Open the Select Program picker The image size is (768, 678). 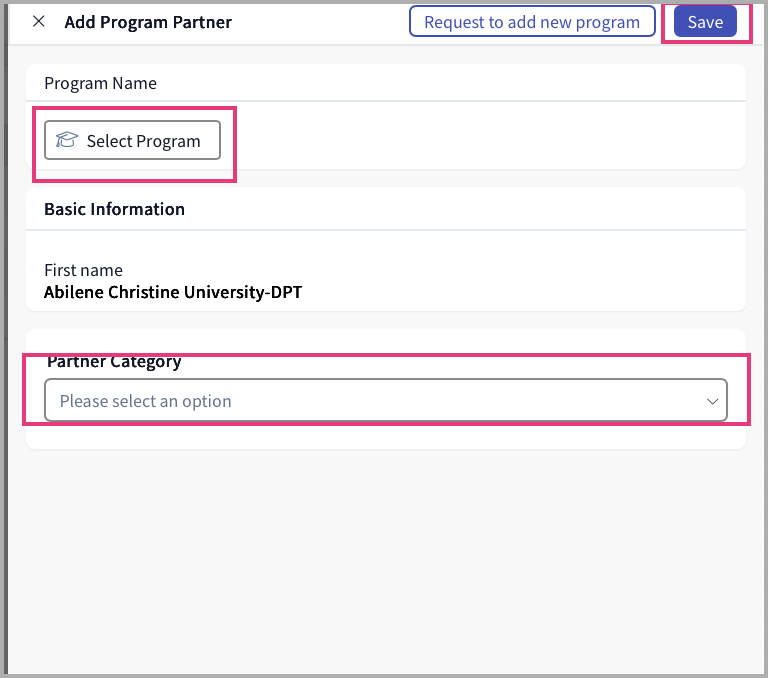(132, 141)
